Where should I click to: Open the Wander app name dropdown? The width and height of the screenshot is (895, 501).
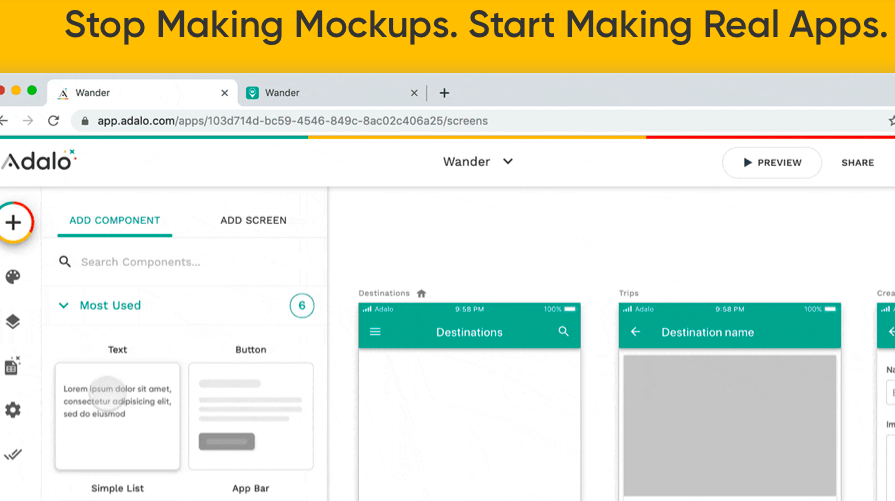tap(478, 161)
